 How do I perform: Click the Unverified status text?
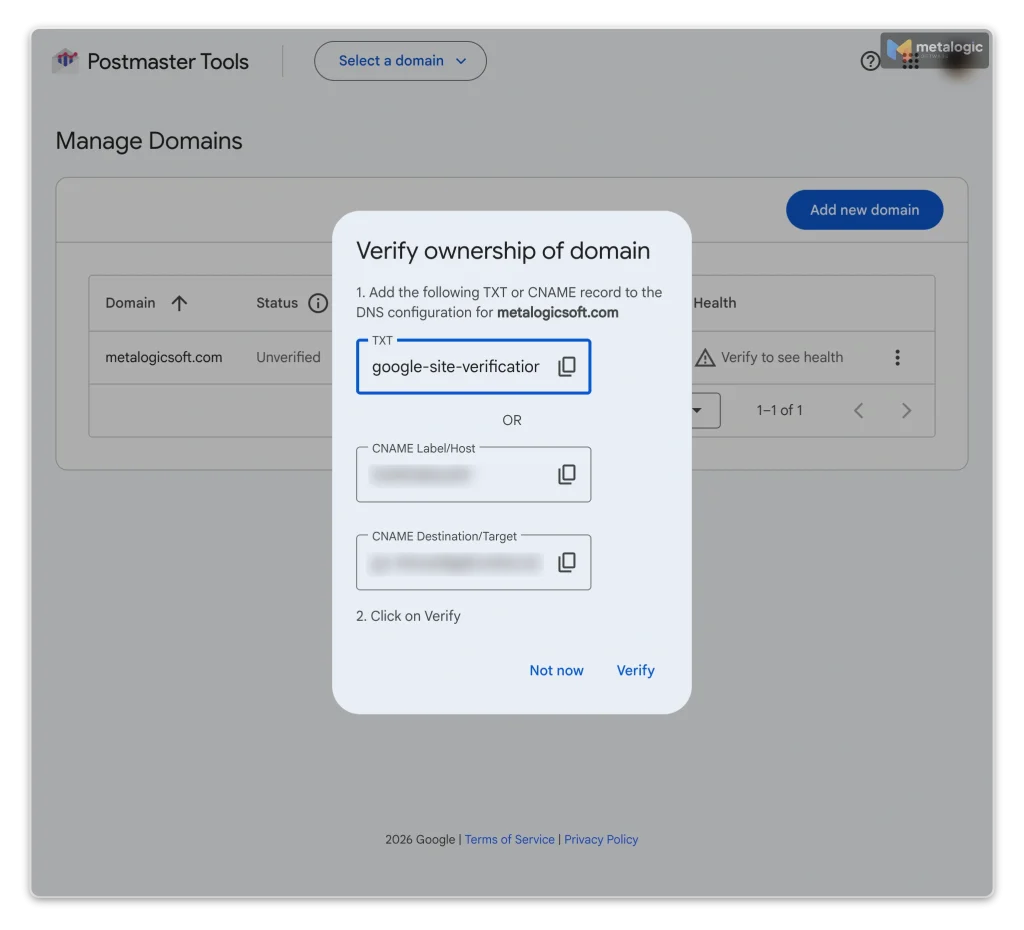click(x=288, y=357)
